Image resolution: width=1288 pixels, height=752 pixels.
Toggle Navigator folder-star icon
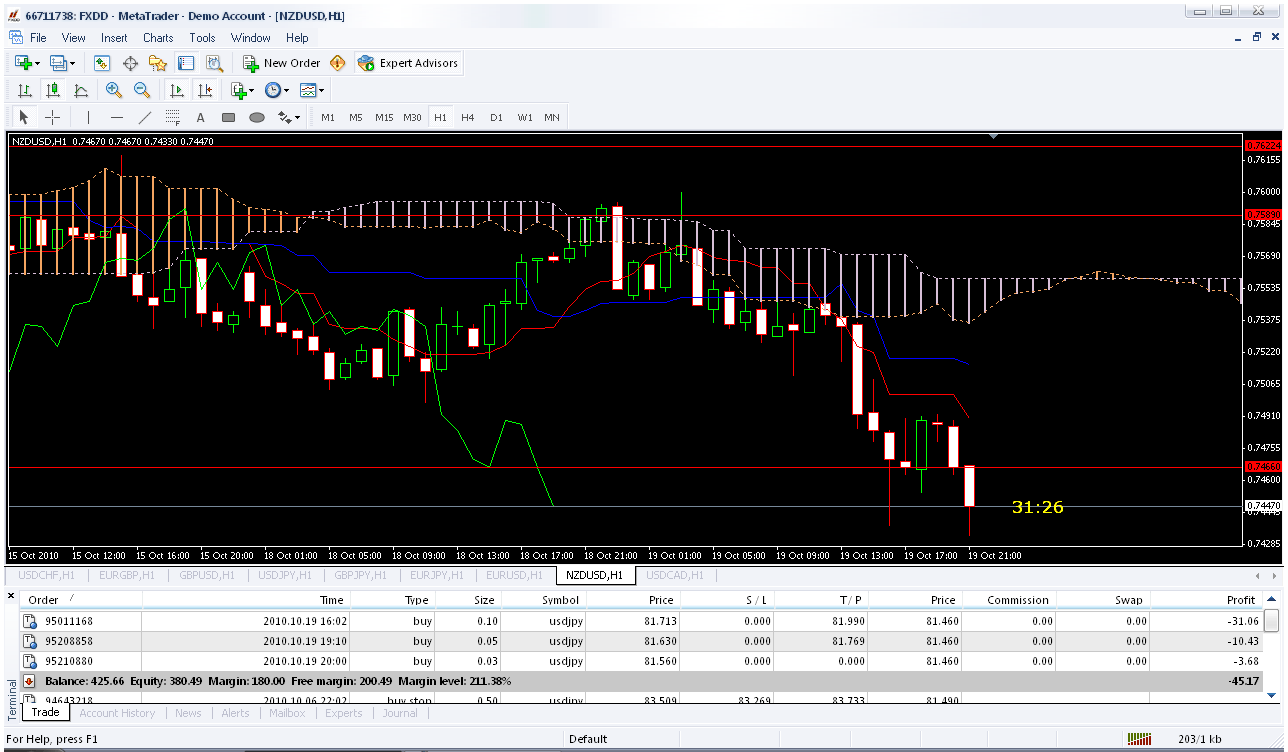tap(158, 63)
